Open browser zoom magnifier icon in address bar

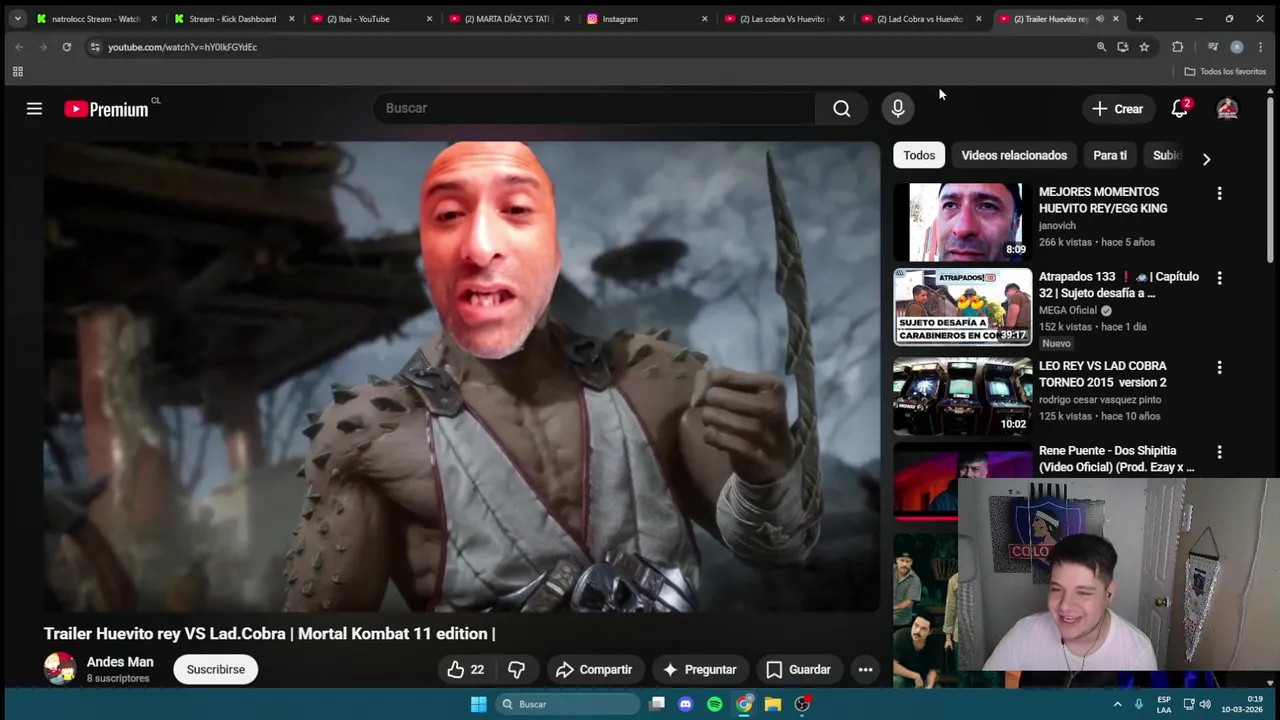click(x=1101, y=47)
